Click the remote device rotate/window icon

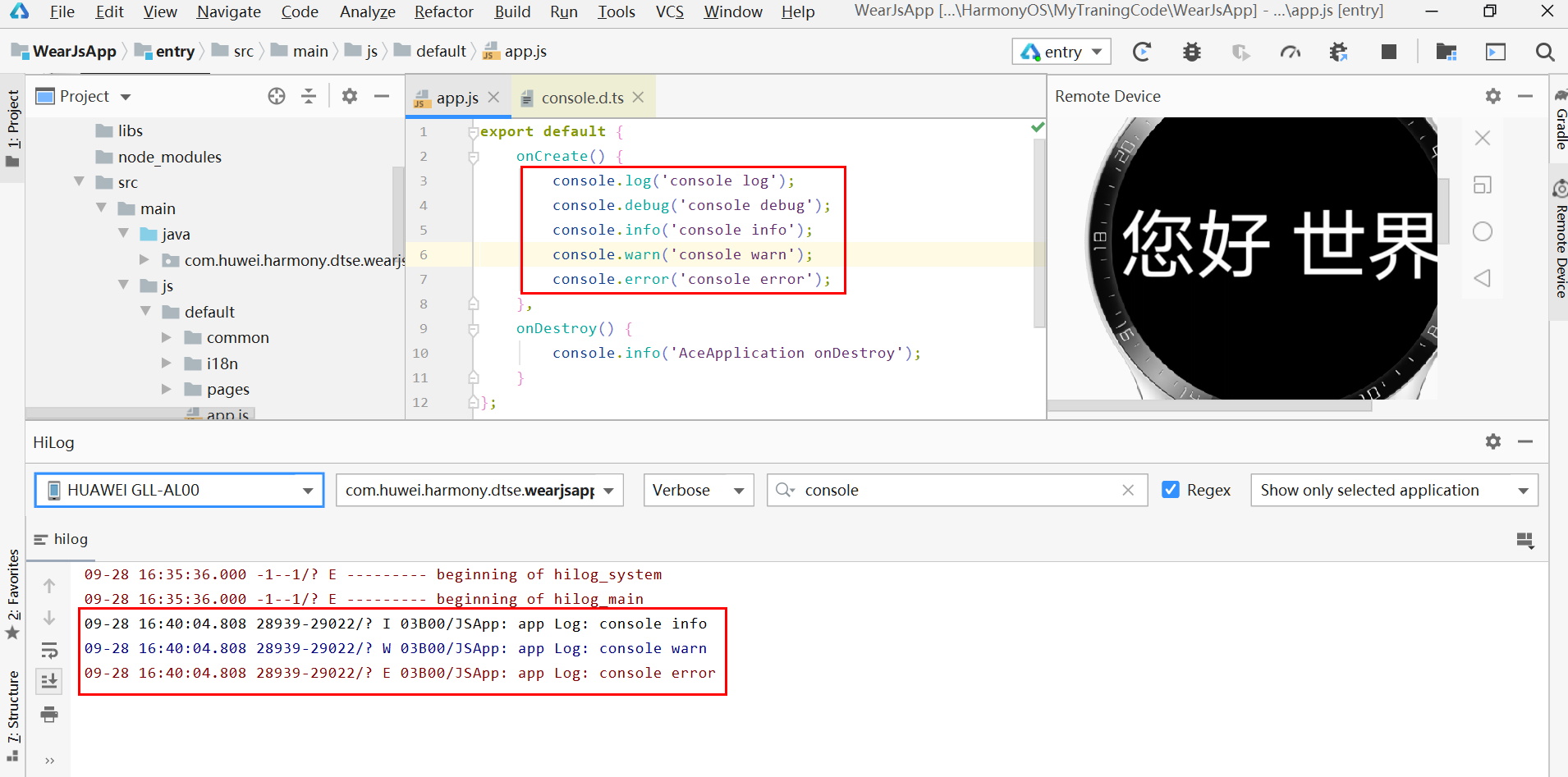click(x=1483, y=185)
